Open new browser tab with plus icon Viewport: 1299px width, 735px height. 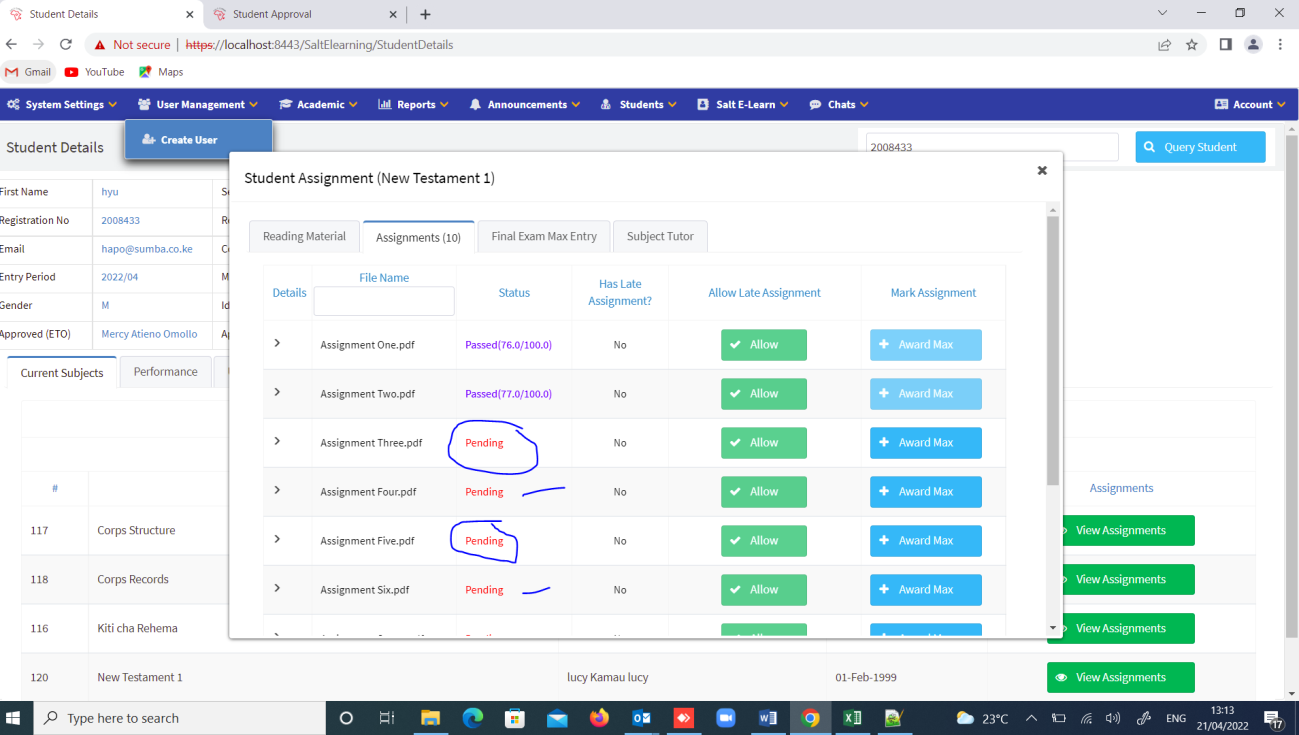tap(425, 14)
